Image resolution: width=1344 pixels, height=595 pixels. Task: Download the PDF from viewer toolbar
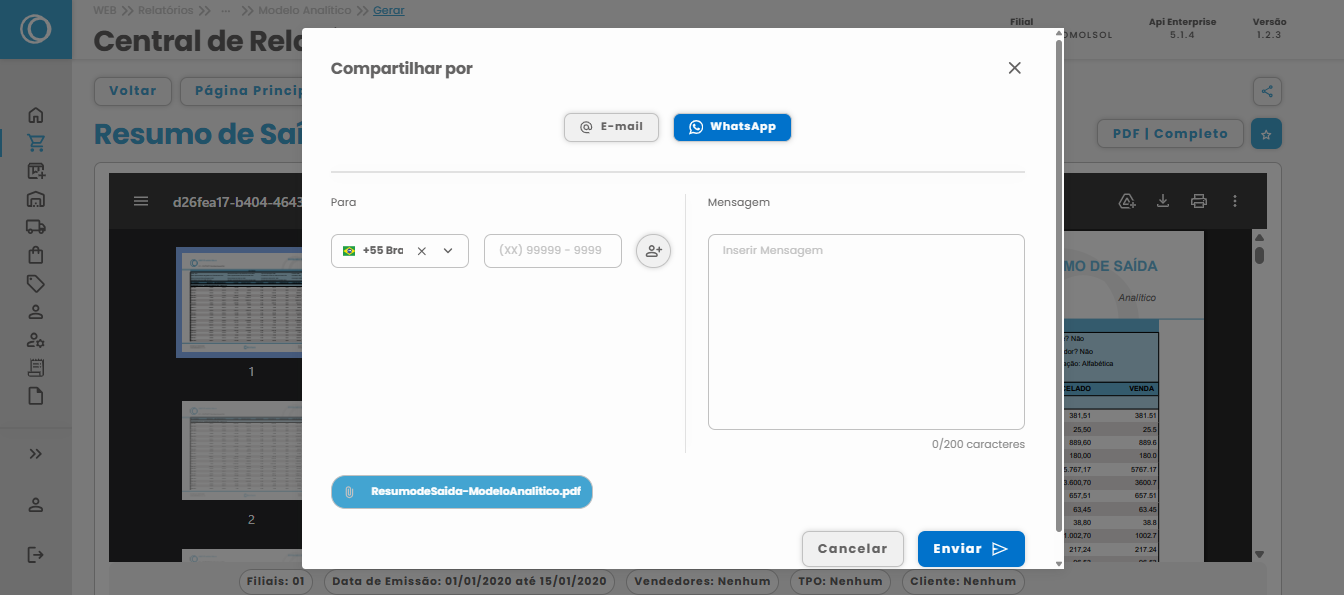tap(1163, 201)
